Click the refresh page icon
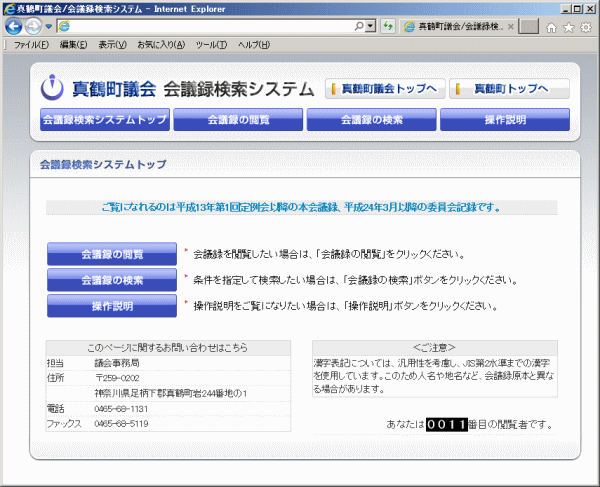The height and width of the screenshot is (487, 600). (x=388, y=26)
